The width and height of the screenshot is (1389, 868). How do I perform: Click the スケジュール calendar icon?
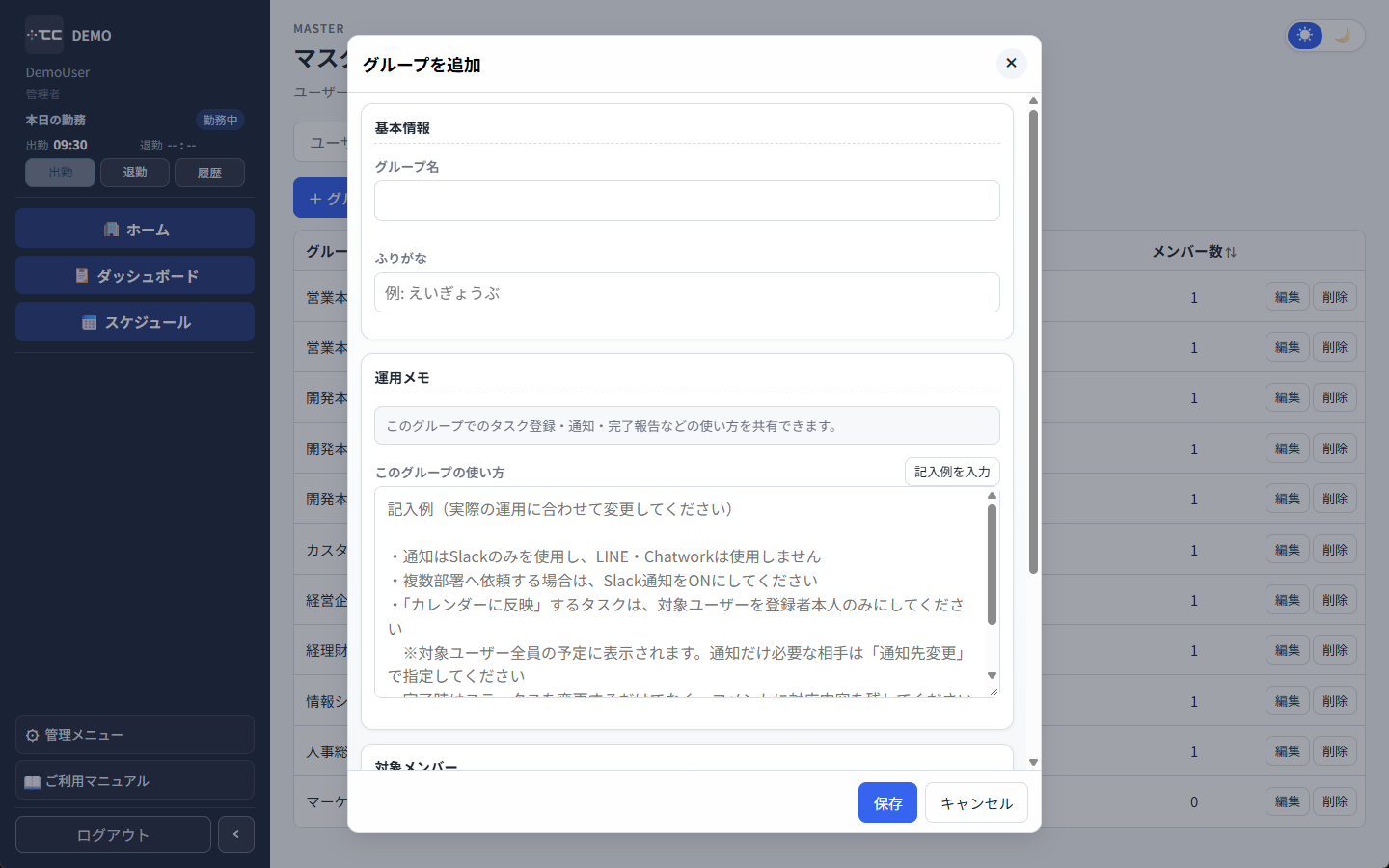pos(90,322)
